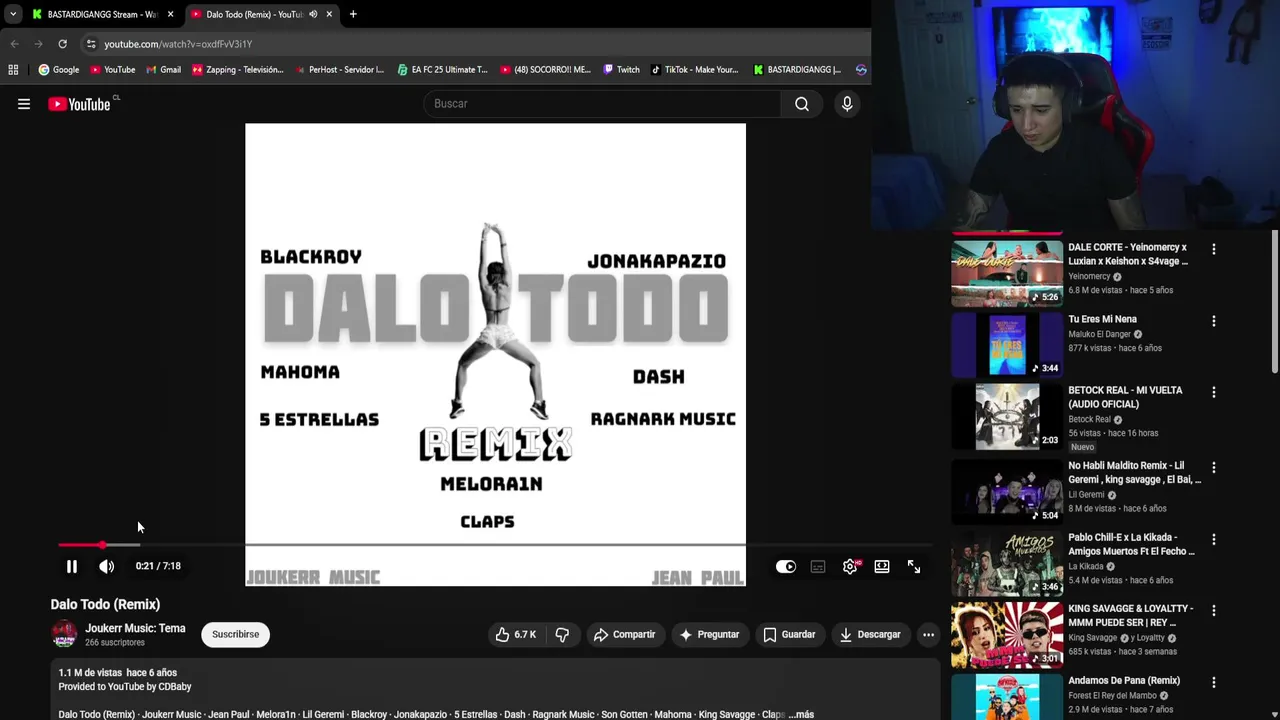Go to the YouTube home logo
This screenshot has height=720, width=1280.
(79, 104)
